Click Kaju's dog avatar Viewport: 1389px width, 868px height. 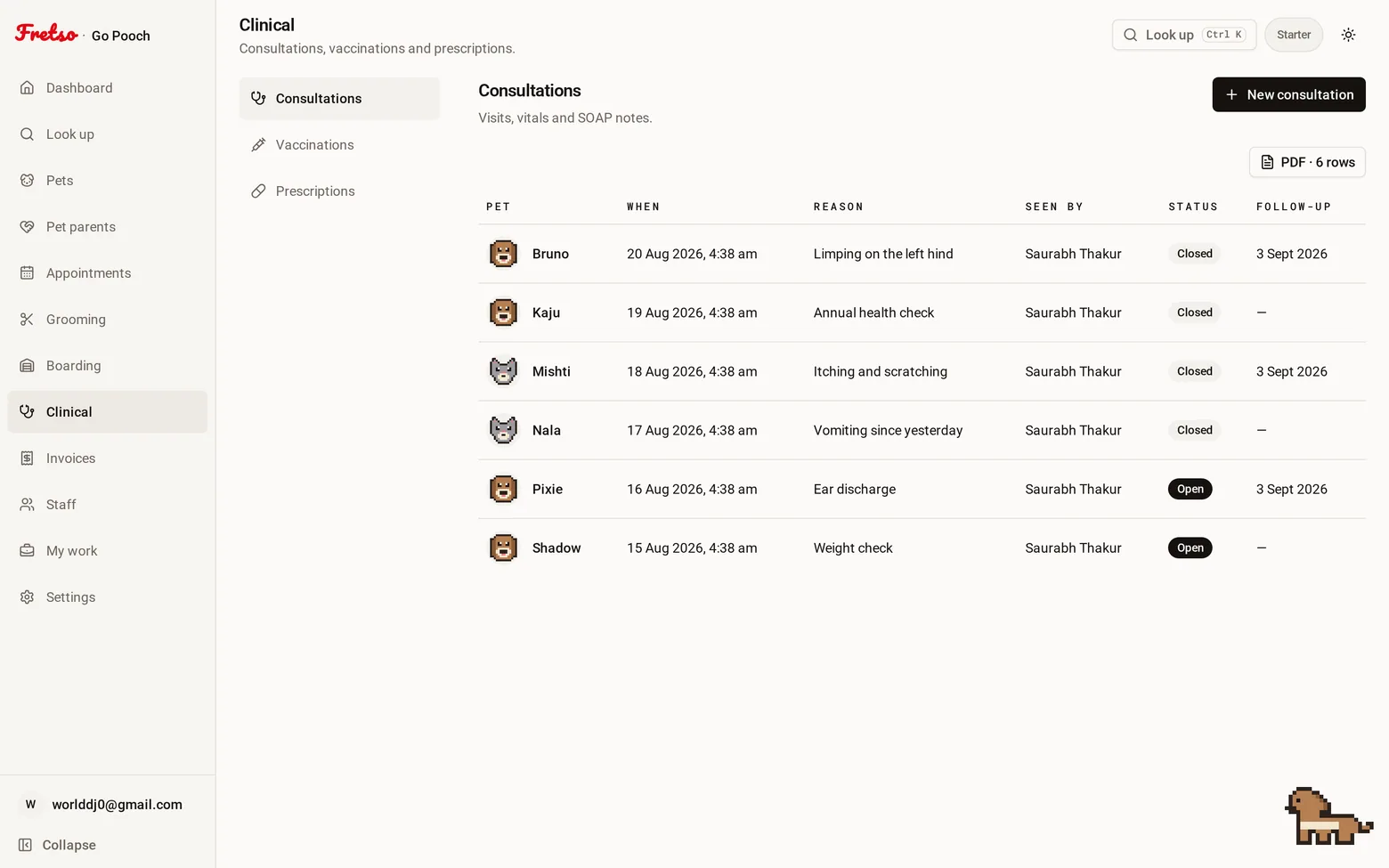point(503,312)
